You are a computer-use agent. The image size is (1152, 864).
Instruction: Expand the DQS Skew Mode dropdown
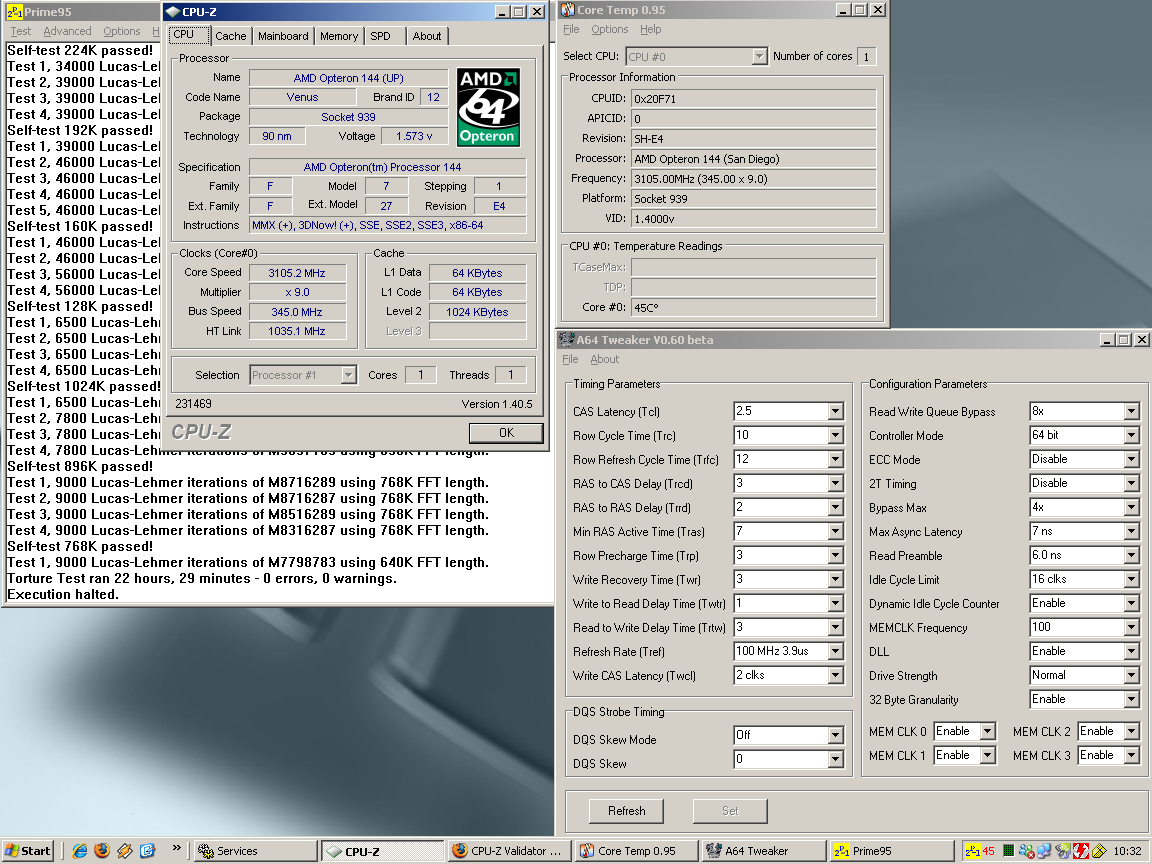tap(835, 736)
